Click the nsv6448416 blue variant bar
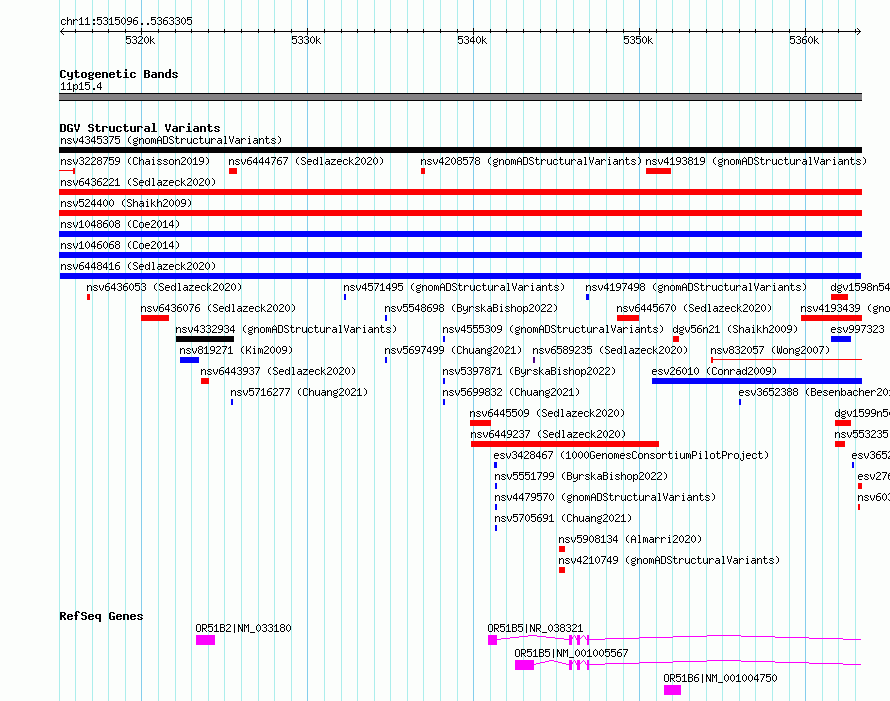The width and height of the screenshot is (890, 701). pyautogui.click(x=460, y=276)
